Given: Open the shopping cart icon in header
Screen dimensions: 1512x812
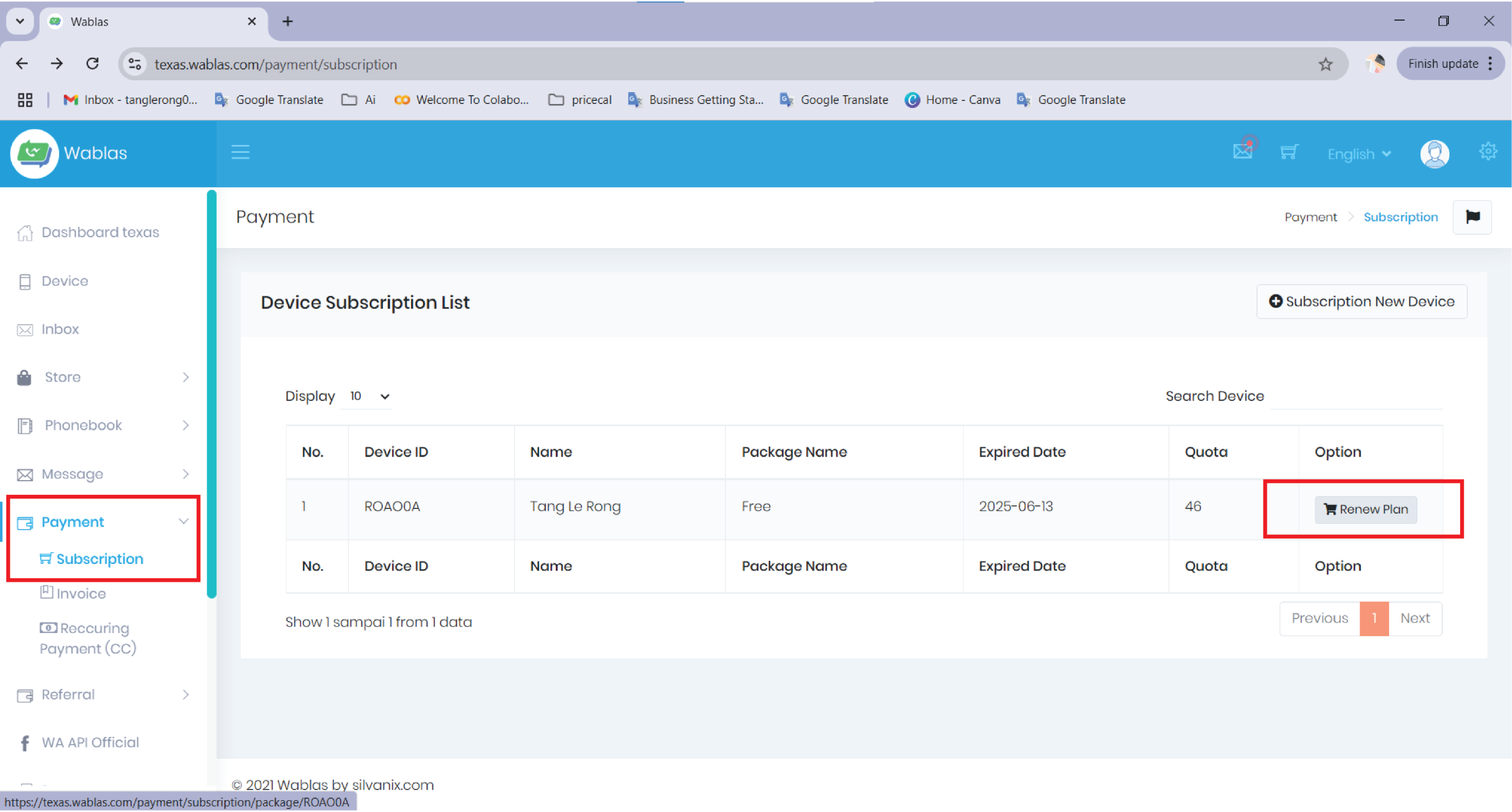Looking at the screenshot, I should pos(1289,152).
